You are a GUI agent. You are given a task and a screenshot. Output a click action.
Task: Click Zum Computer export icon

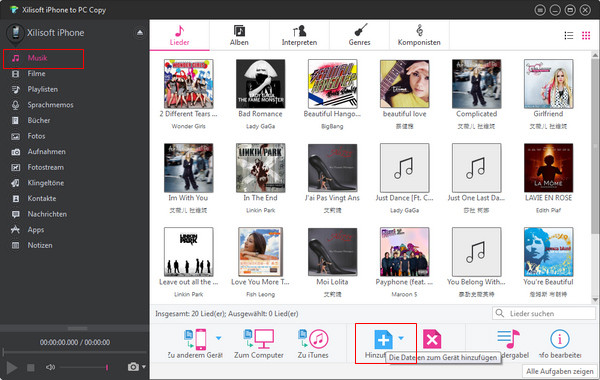pos(259,339)
